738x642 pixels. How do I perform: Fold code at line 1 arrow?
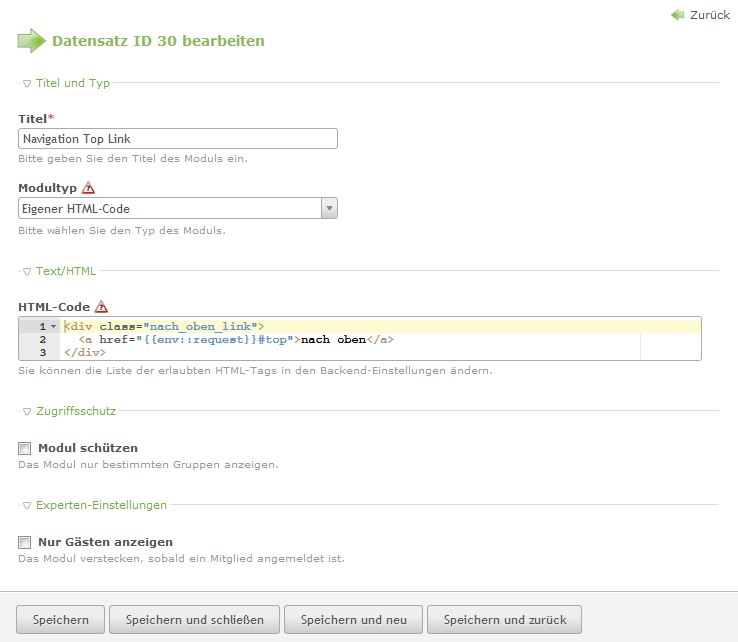point(53,327)
